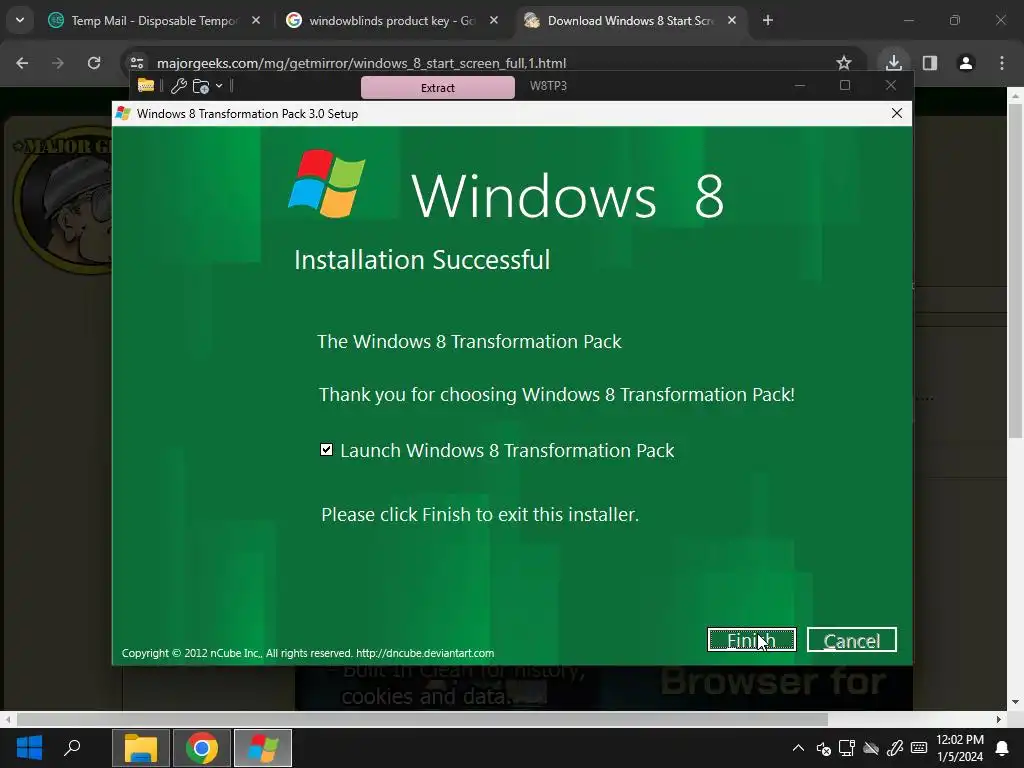Open the notifications bell icon
The width and height of the screenshot is (1024, 768).
1002,748
